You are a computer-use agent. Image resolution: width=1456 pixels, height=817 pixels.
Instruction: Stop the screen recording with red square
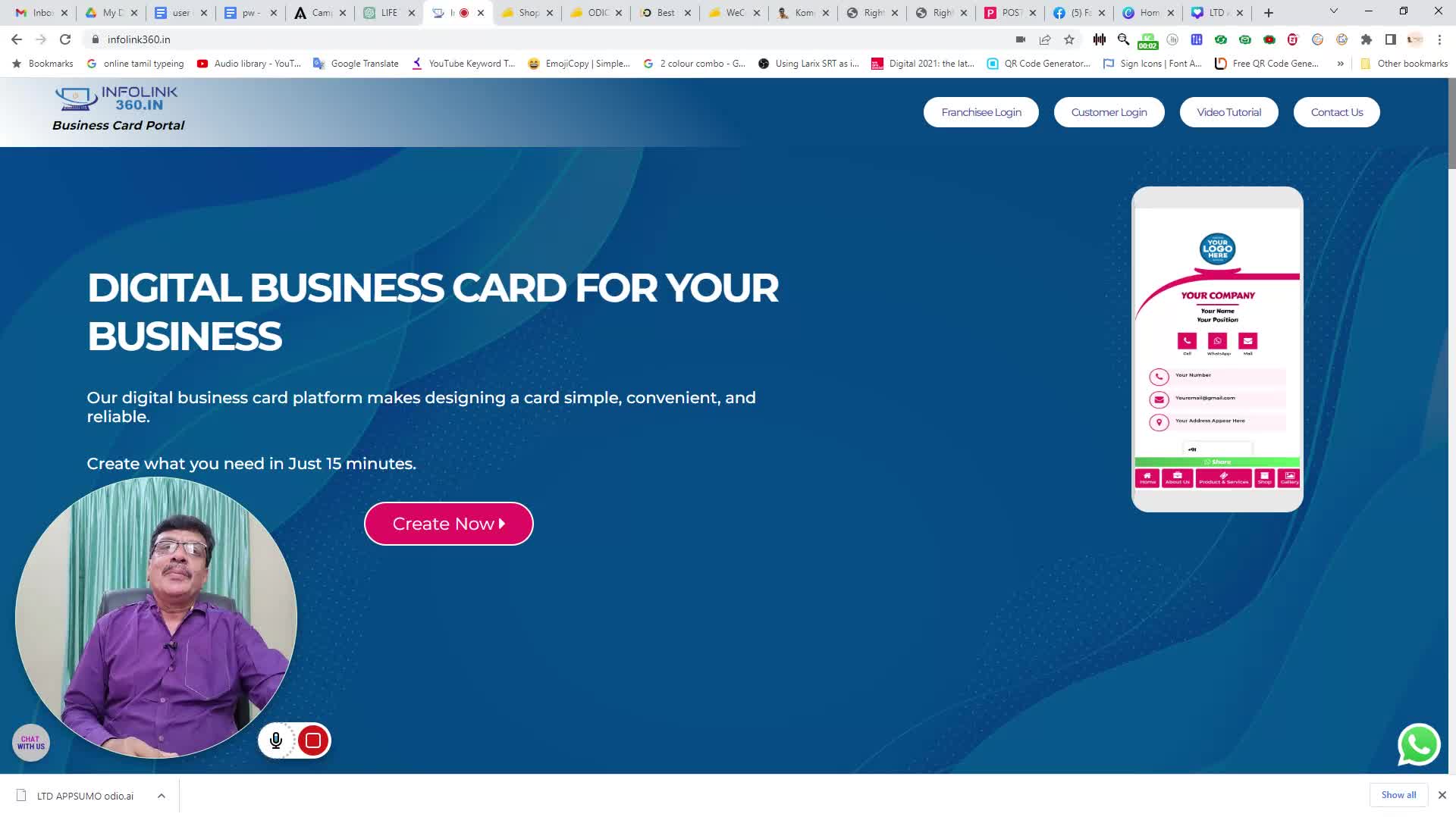click(x=313, y=740)
